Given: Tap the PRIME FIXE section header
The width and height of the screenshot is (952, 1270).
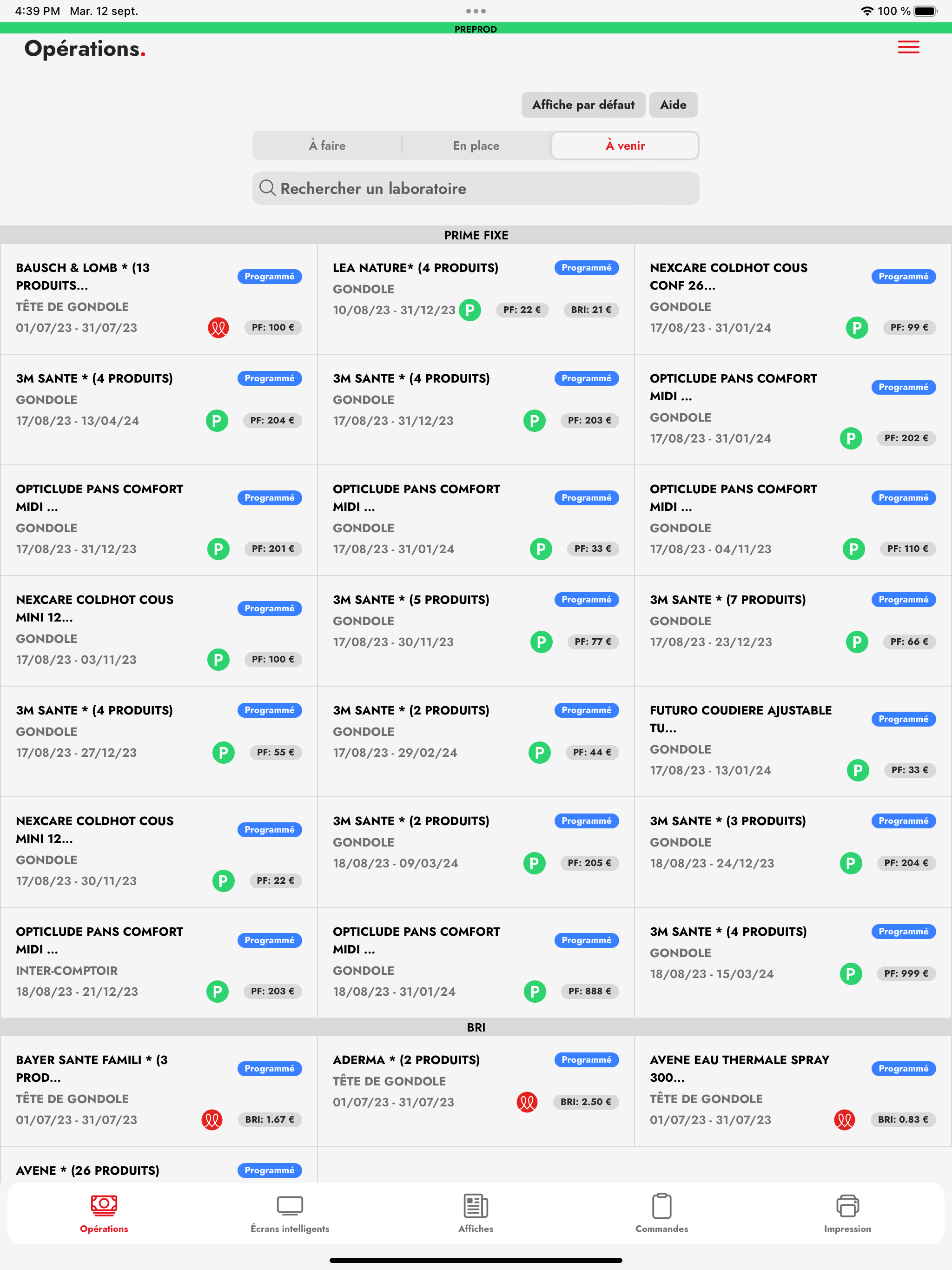Looking at the screenshot, I should point(476,235).
